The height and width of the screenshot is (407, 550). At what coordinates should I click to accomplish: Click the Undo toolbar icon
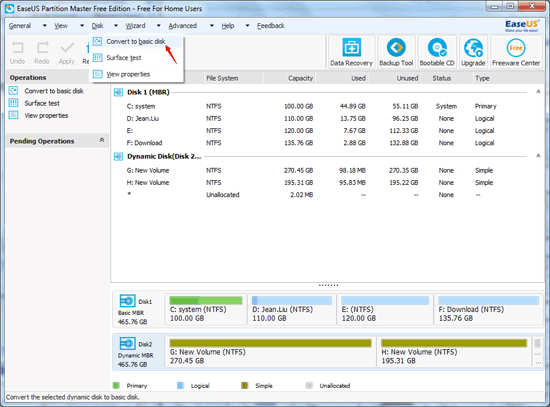17,48
